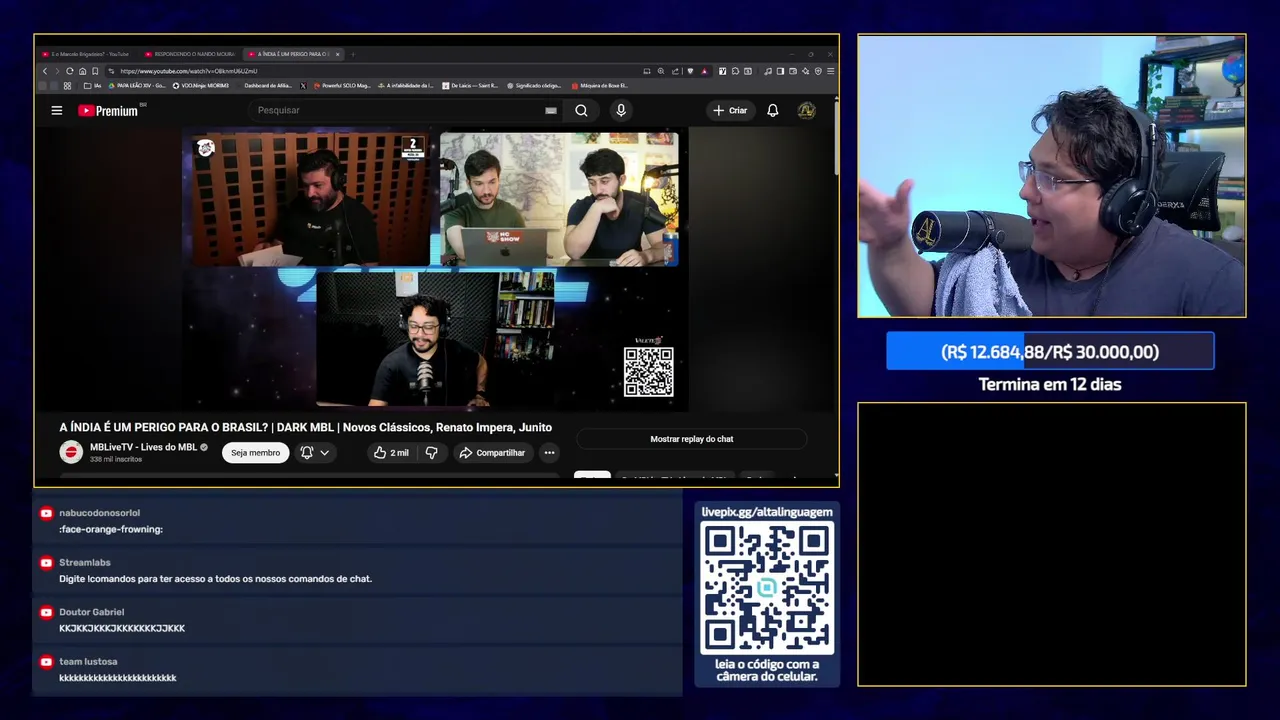1280x720 pixels.
Task: Open the browser apps grid icon in bookmarks bar
Action: [x=67, y=86]
